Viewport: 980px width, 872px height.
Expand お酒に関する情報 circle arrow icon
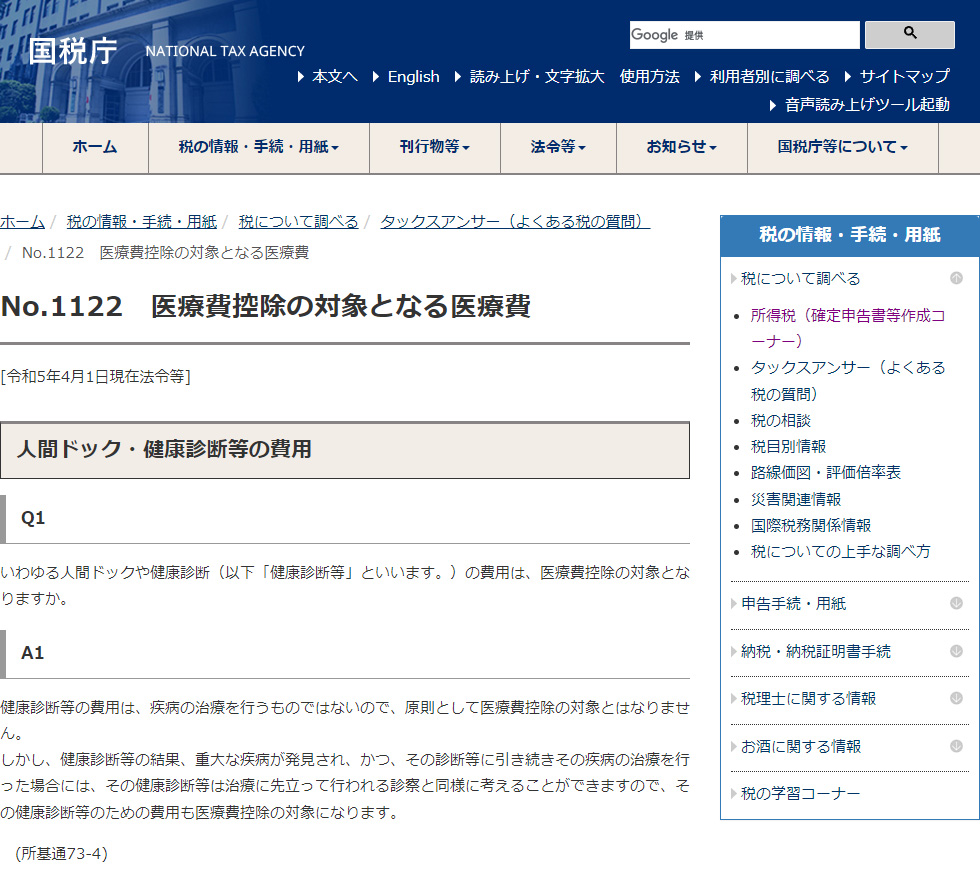[x=956, y=746]
